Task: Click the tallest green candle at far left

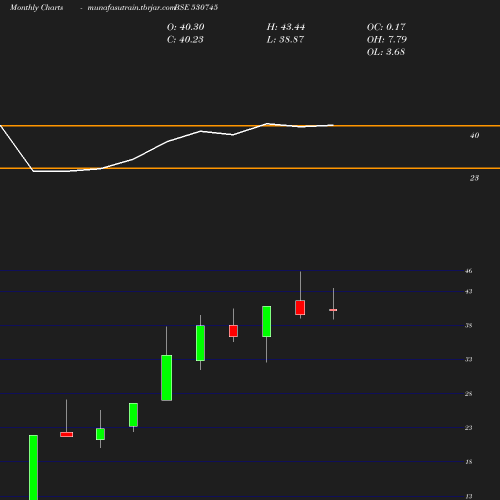Action: 33,467
